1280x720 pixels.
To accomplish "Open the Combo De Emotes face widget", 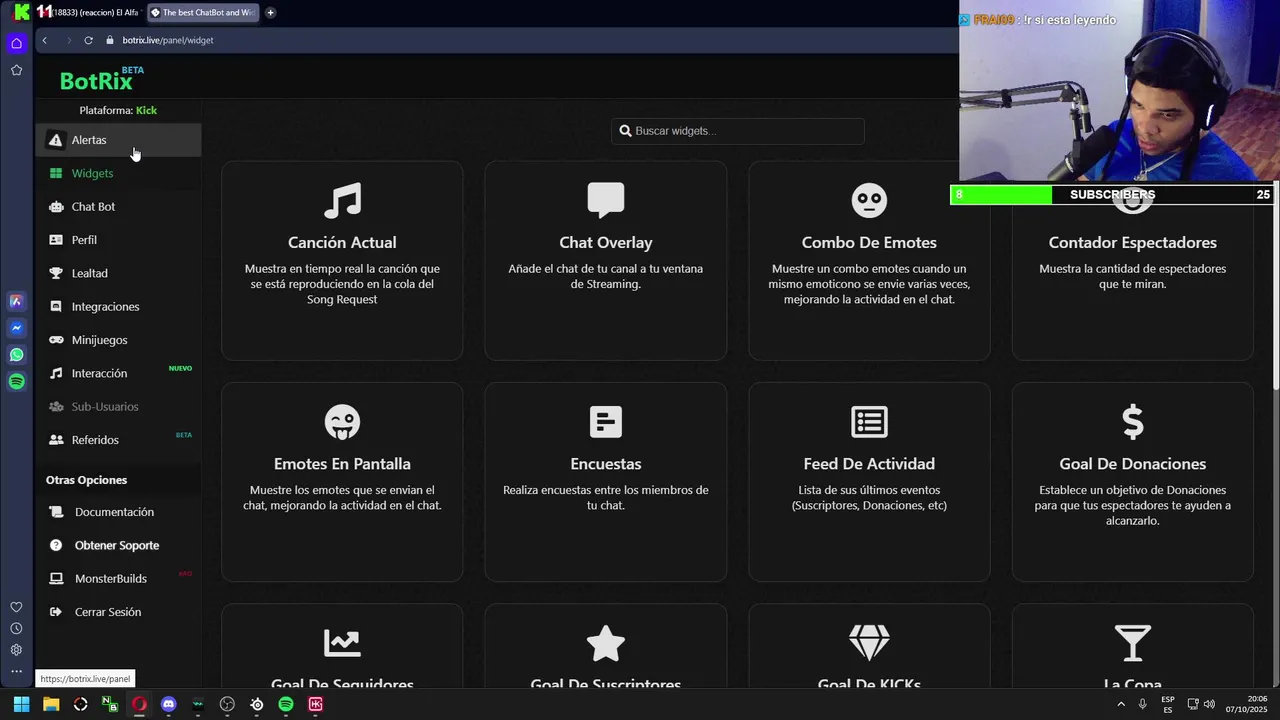I will (x=869, y=260).
